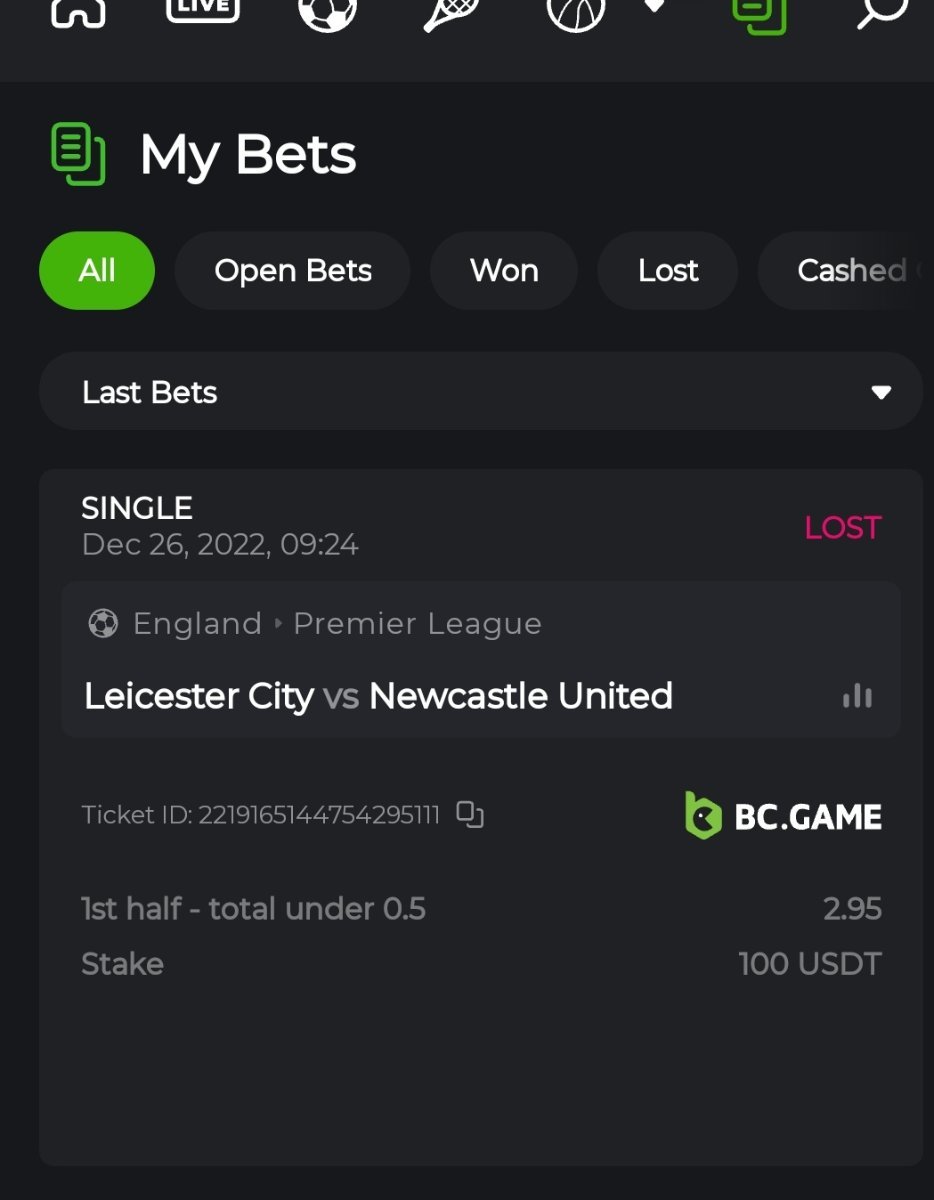Click the BC.GAME logo
The image size is (934, 1200).
pos(783,815)
